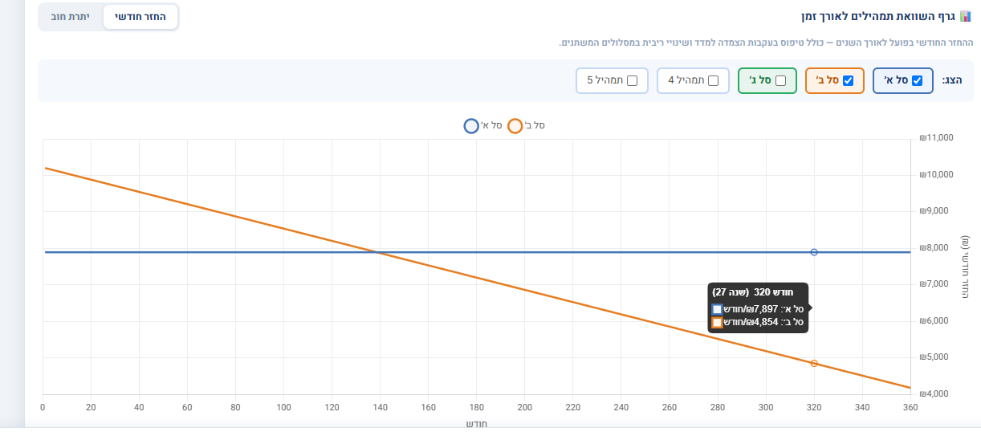This screenshot has width=981, height=432.
Task: Click the blue square swatch in the tooltip
Action: (x=717, y=309)
